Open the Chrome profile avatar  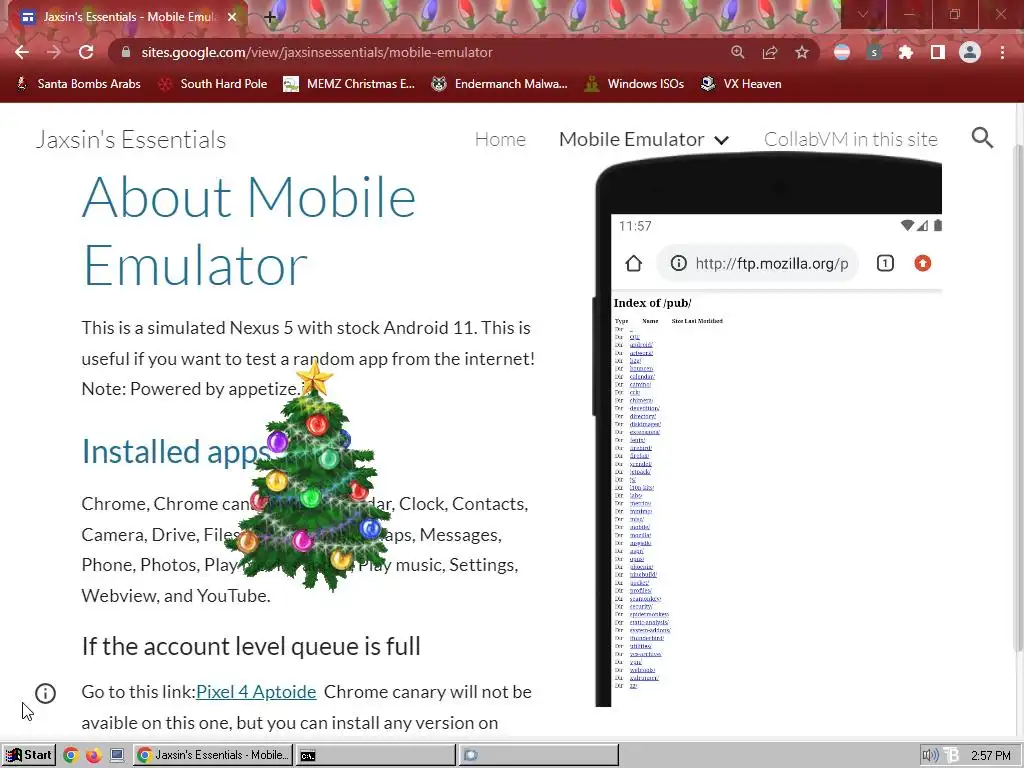tap(970, 52)
